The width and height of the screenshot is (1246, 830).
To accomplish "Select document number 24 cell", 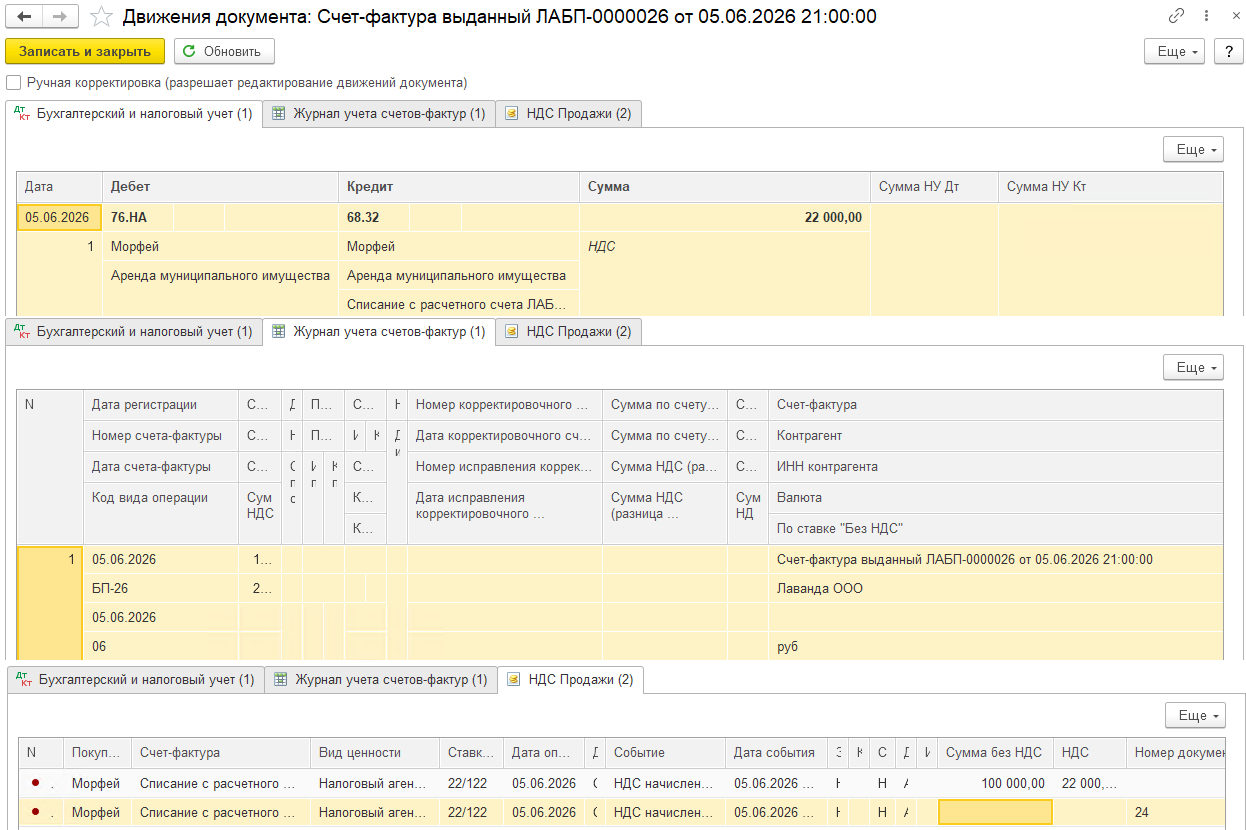I will click(x=1176, y=813).
